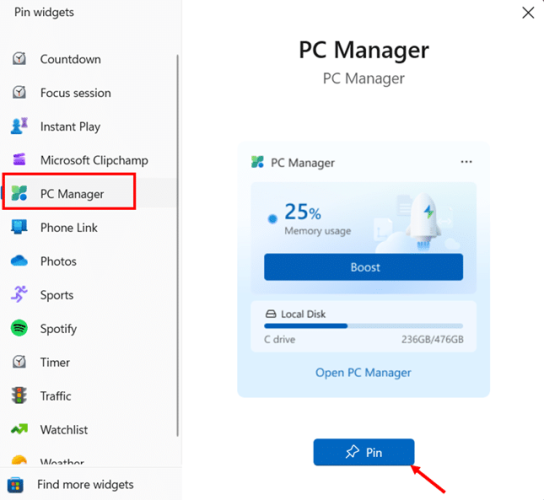544x500 pixels.
Task: Click the 25% Memory usage readout
Action: point(317,219)
